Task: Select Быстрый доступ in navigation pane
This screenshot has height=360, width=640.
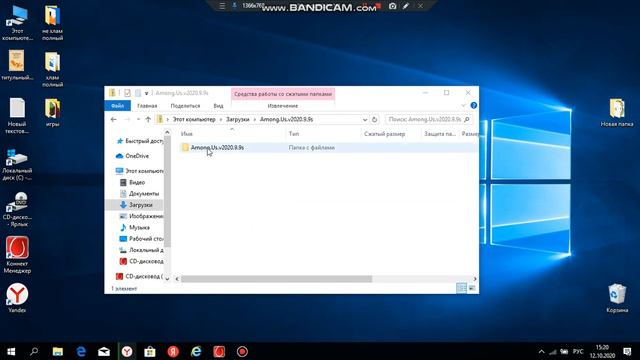Action: pos(140,141)
